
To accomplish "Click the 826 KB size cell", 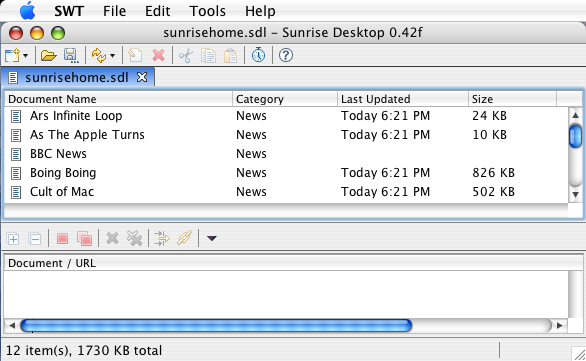I will (493, 173).
